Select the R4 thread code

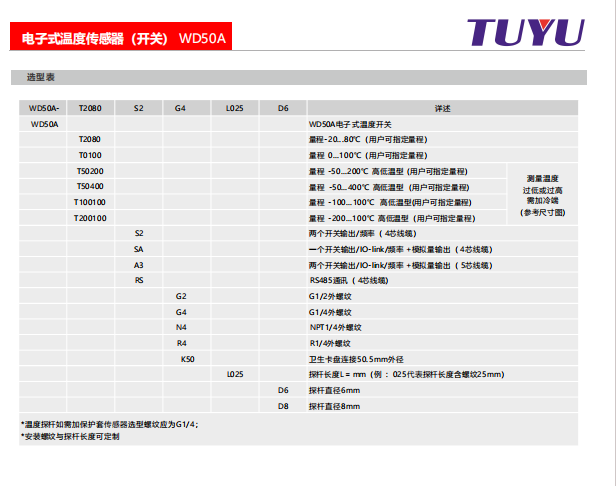(181, 342)
